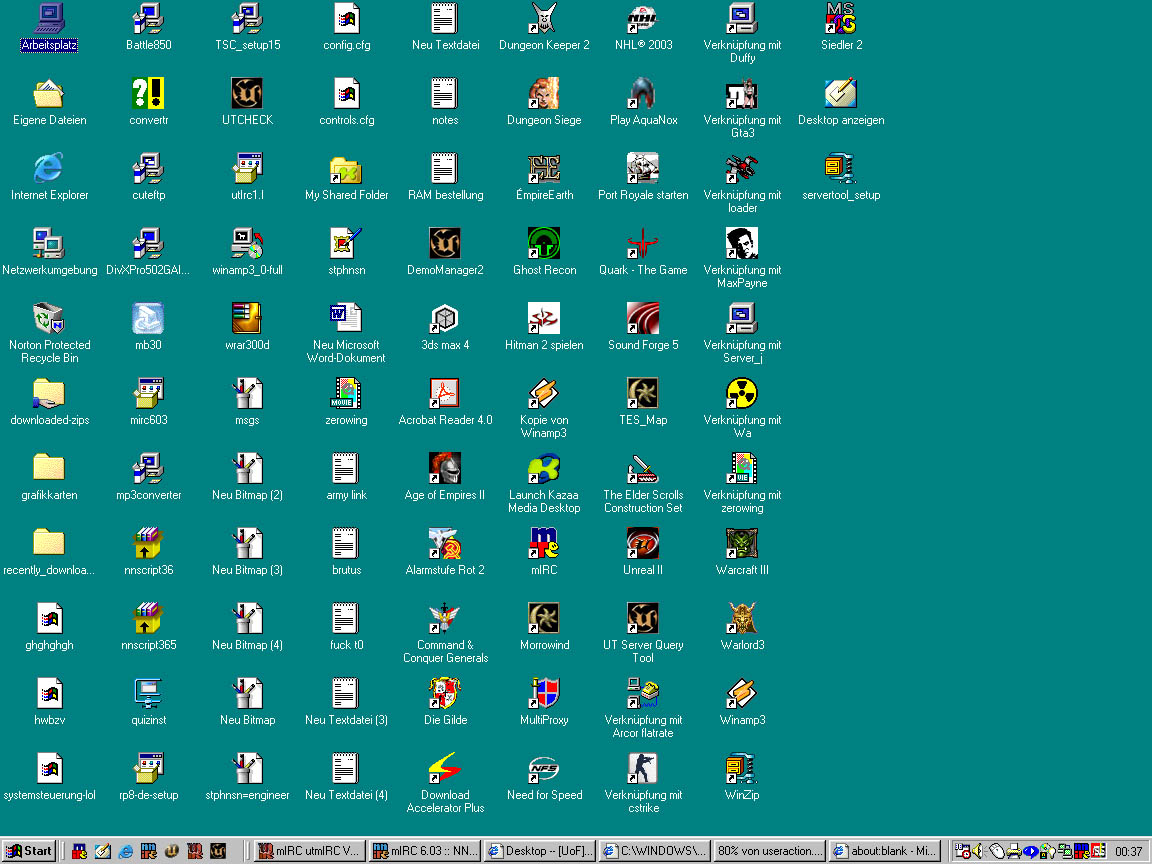Image resolution: width=1152 pixels, height=864 pixels.
Task: Open the Start menu
Action: pos(28,851)
